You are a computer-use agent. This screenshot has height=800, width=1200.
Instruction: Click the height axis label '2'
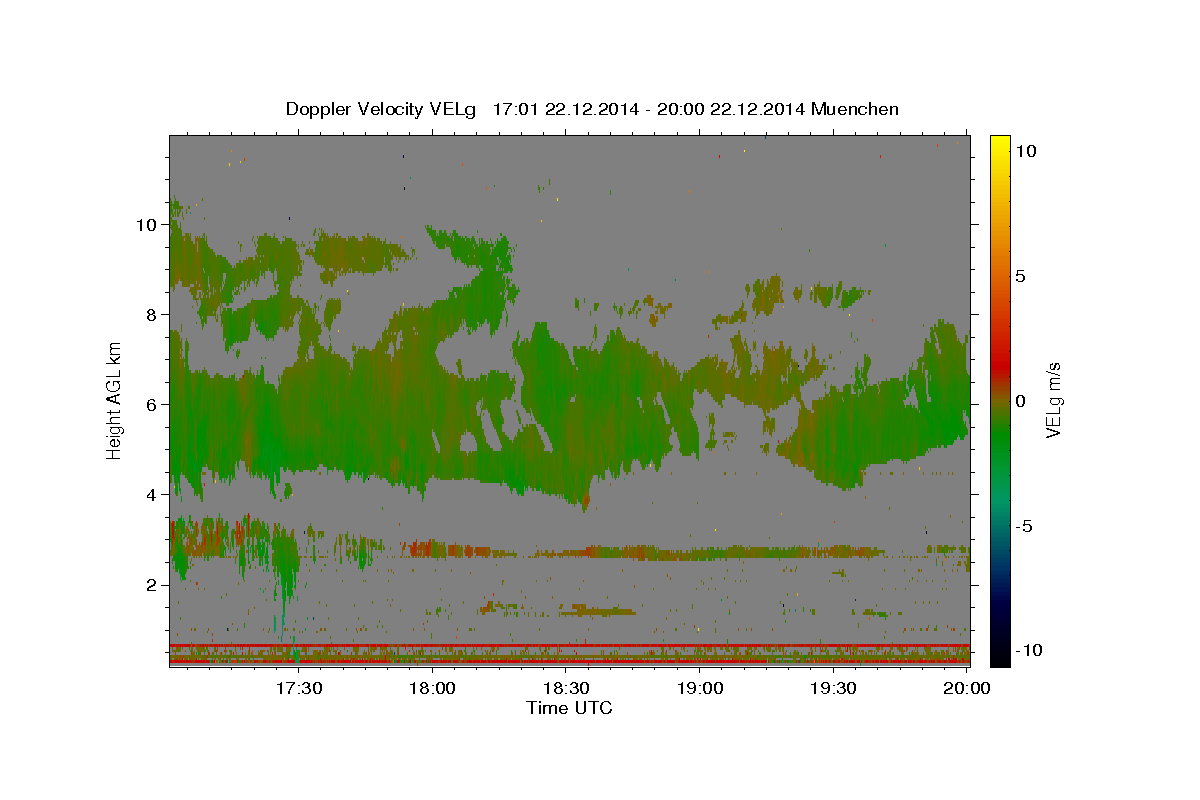pos(151,585)
